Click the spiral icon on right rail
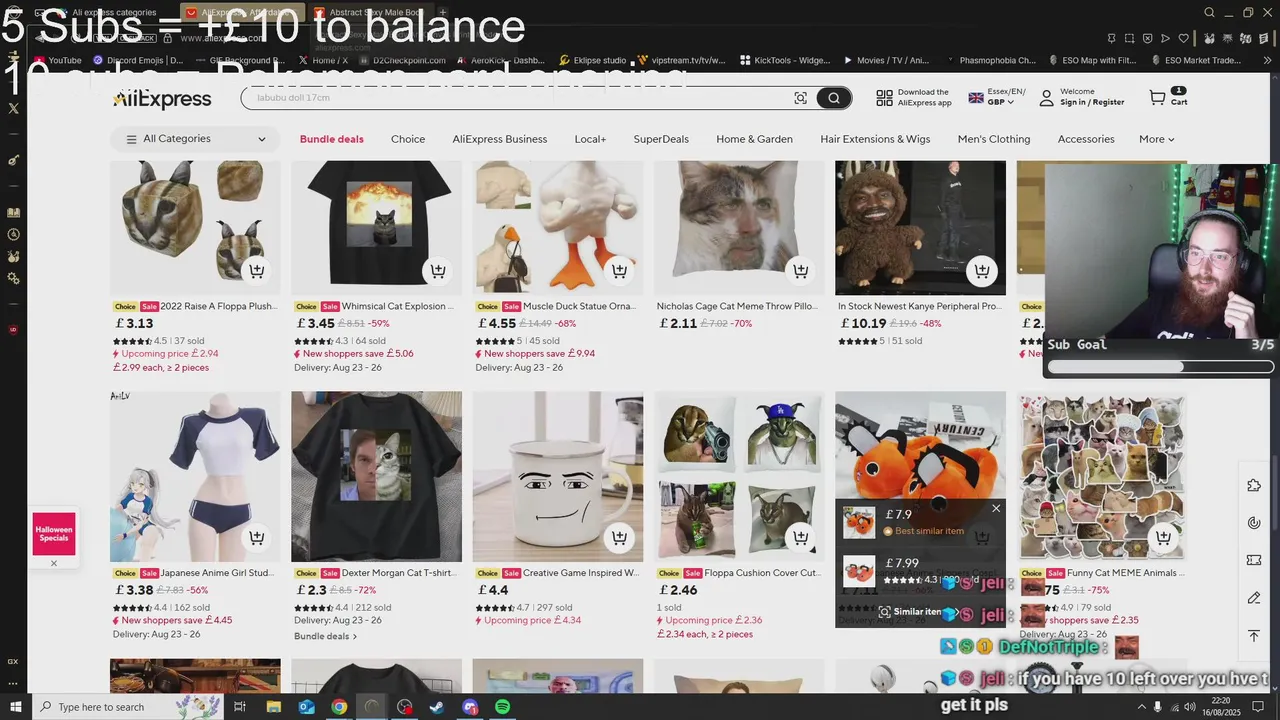Viewport: 1280px width, 720px height. 1254,523
